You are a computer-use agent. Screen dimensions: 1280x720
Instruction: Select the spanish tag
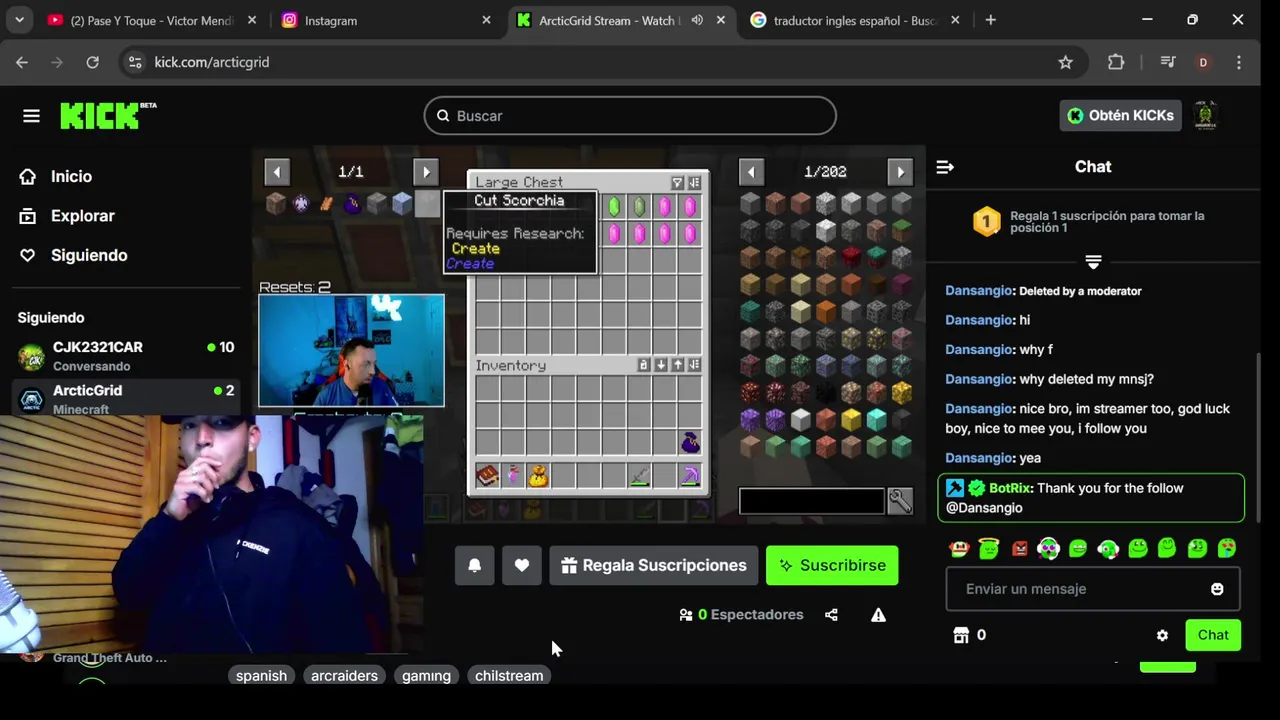pos(261,676)
